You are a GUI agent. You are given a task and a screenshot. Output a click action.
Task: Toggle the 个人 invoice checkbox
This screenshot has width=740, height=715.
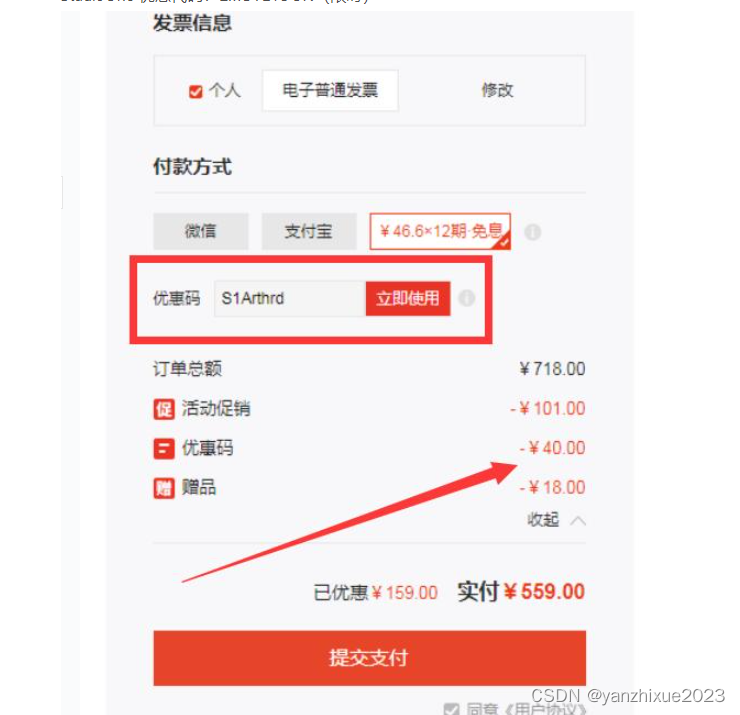[x=195, y=91]
